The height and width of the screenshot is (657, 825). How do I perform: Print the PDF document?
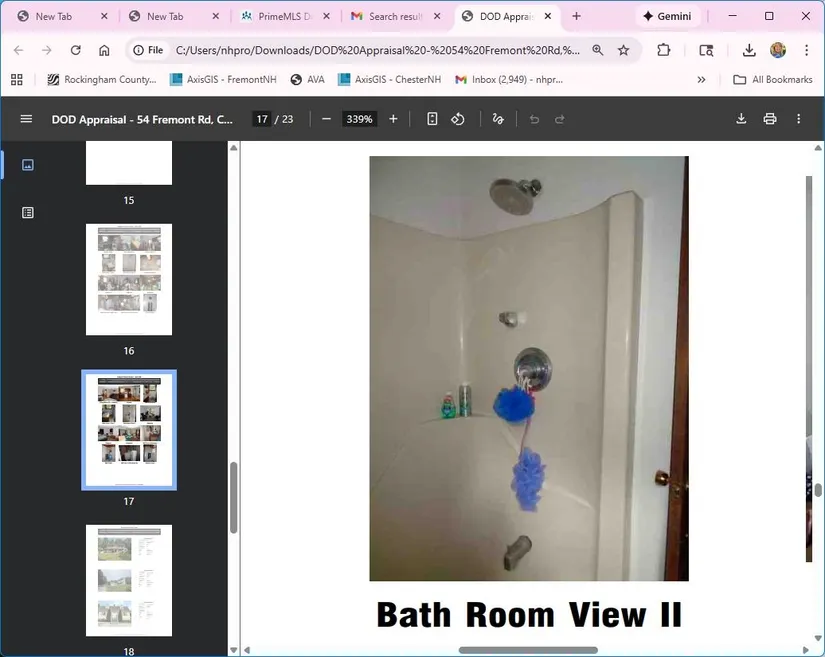tap(769, 119)
